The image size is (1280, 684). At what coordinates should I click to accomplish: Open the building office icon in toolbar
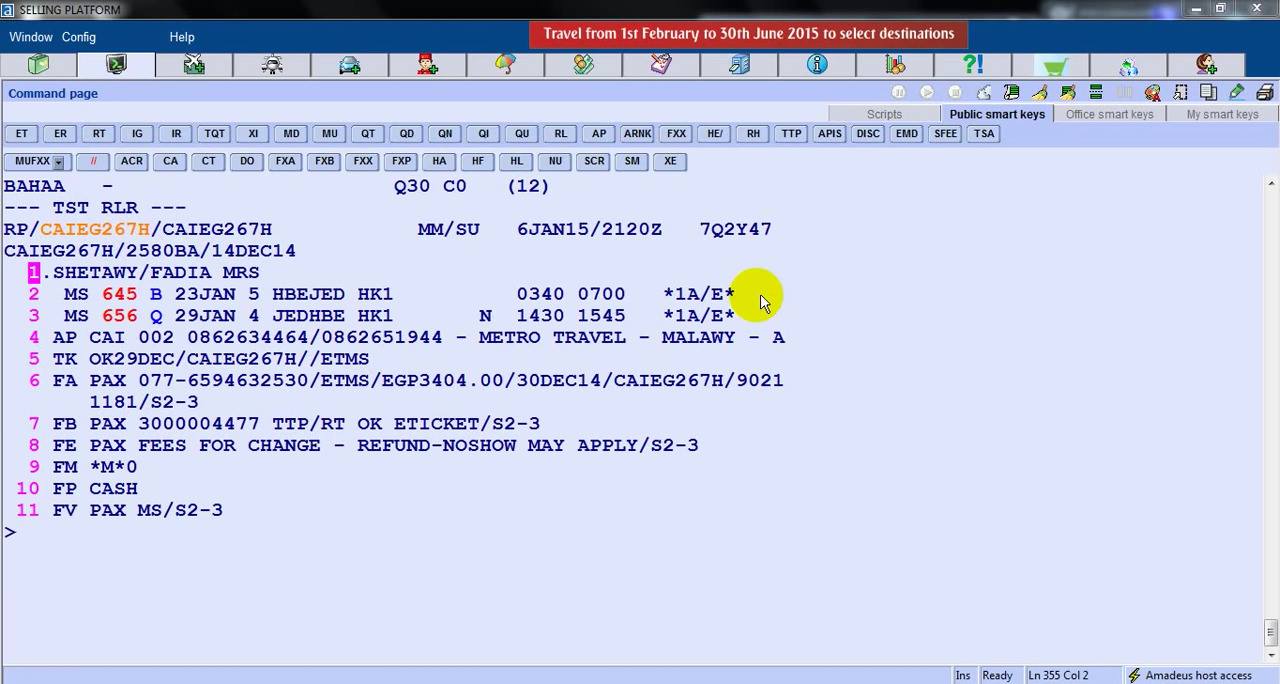tap(739, 65)
